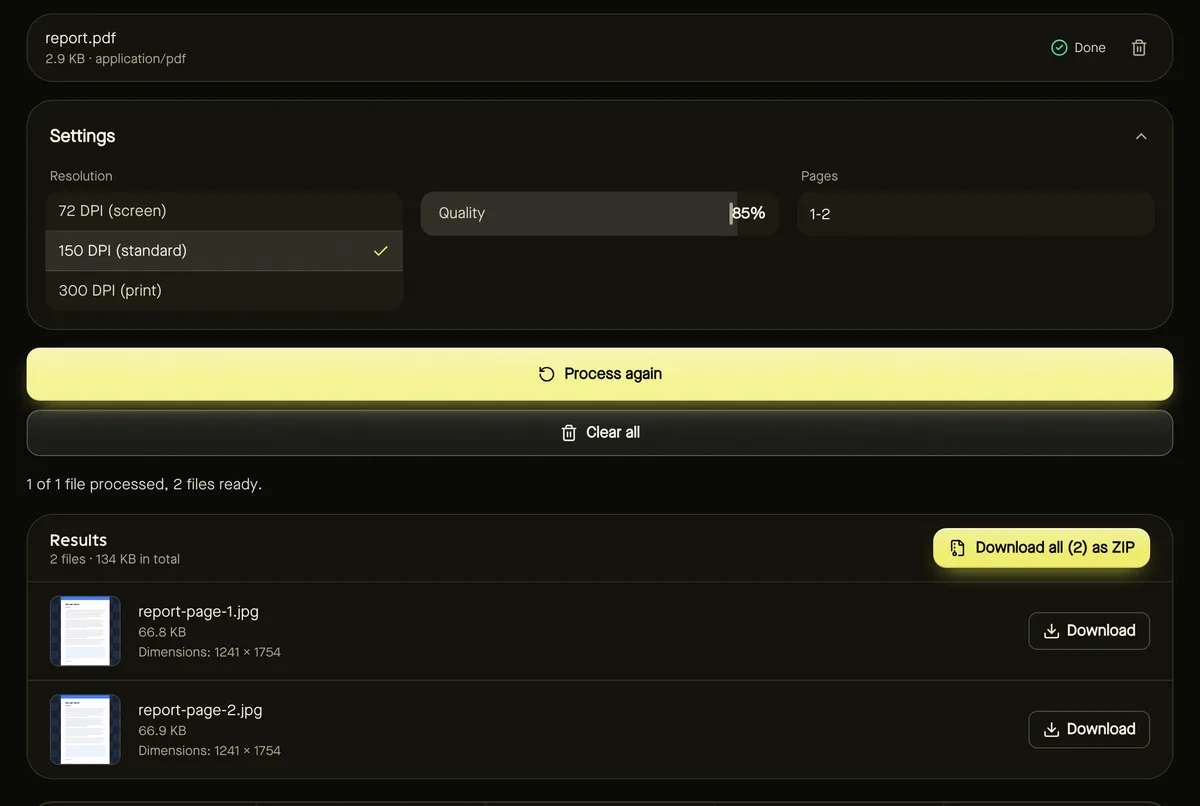Delete report.pdf with the trash icon
Screen dimensions: 1200x806
(1138, 48)
